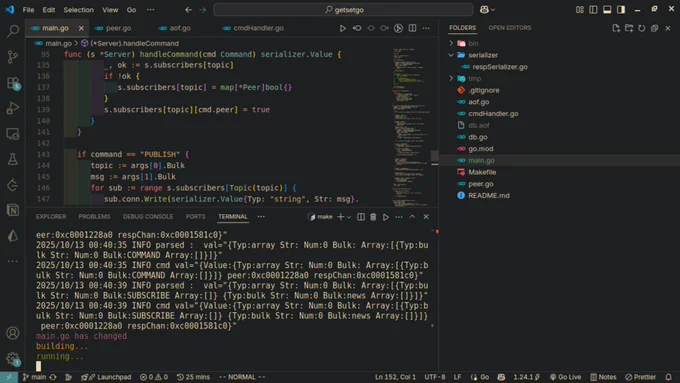Refresh the Folders explorer
The height and width of the screenshot is (383, 680).
[642, 28]
